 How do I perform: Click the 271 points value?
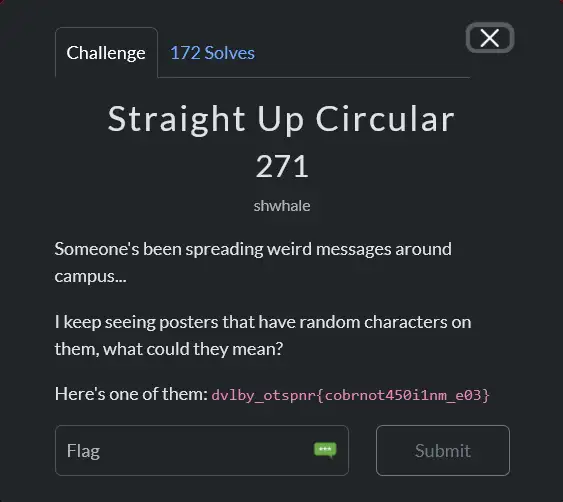tap(282, 166)
